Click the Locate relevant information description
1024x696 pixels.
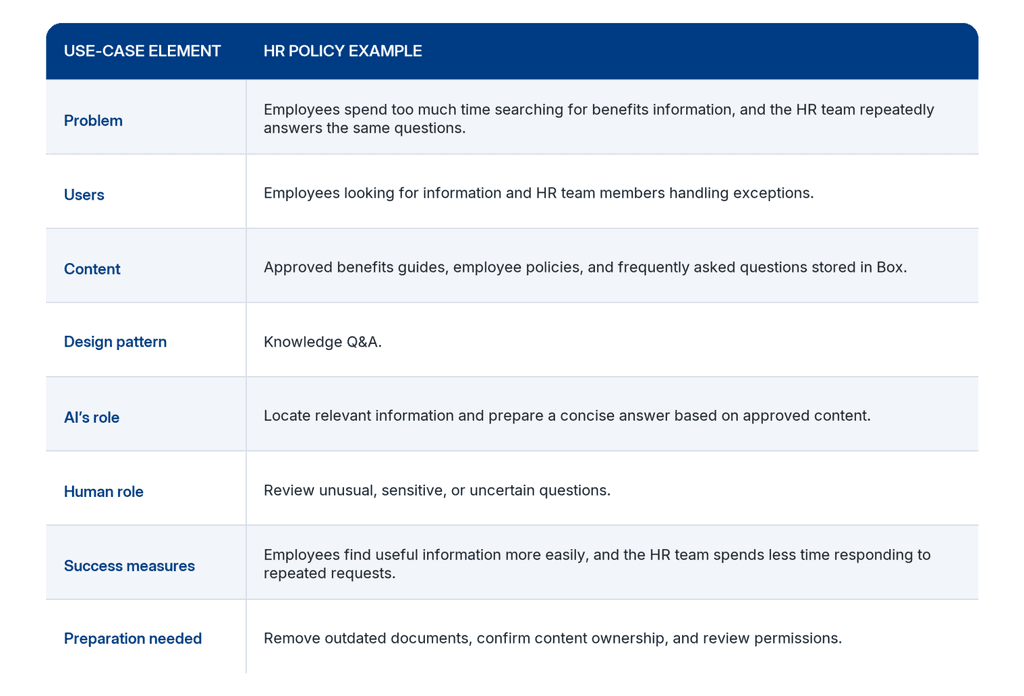(567, 416)
